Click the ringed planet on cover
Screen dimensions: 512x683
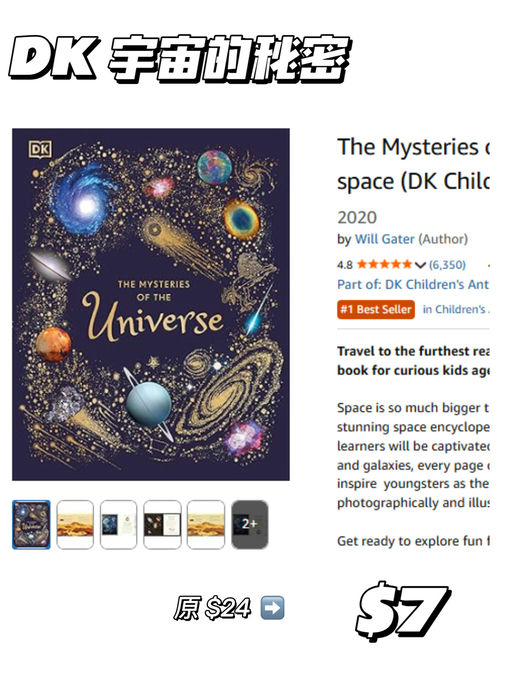tap(149, 403)
